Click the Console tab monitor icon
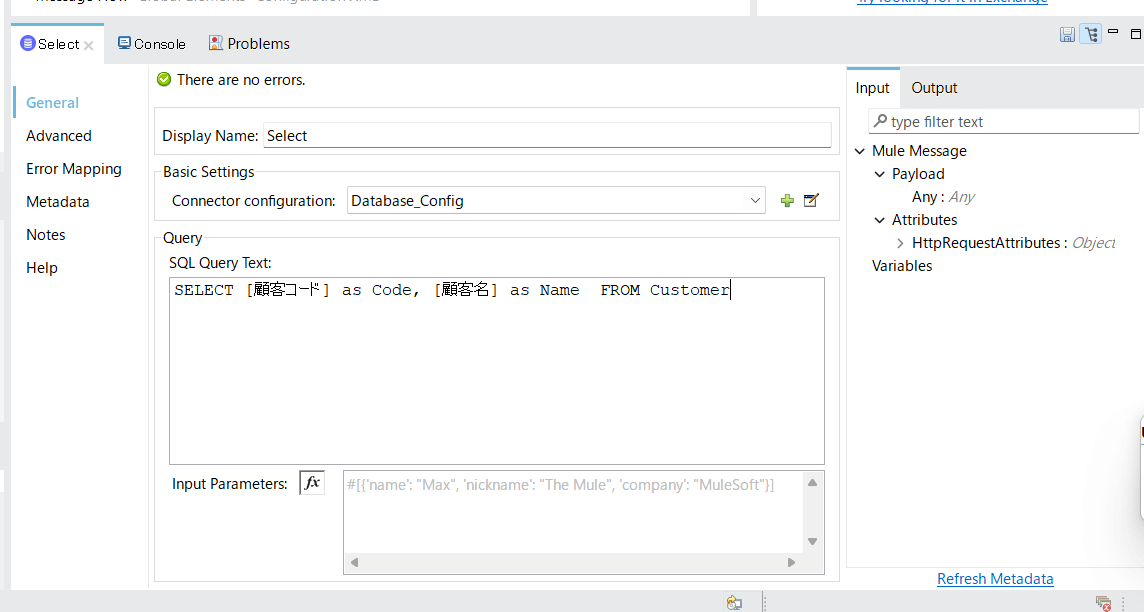 [x=124, y=43]
